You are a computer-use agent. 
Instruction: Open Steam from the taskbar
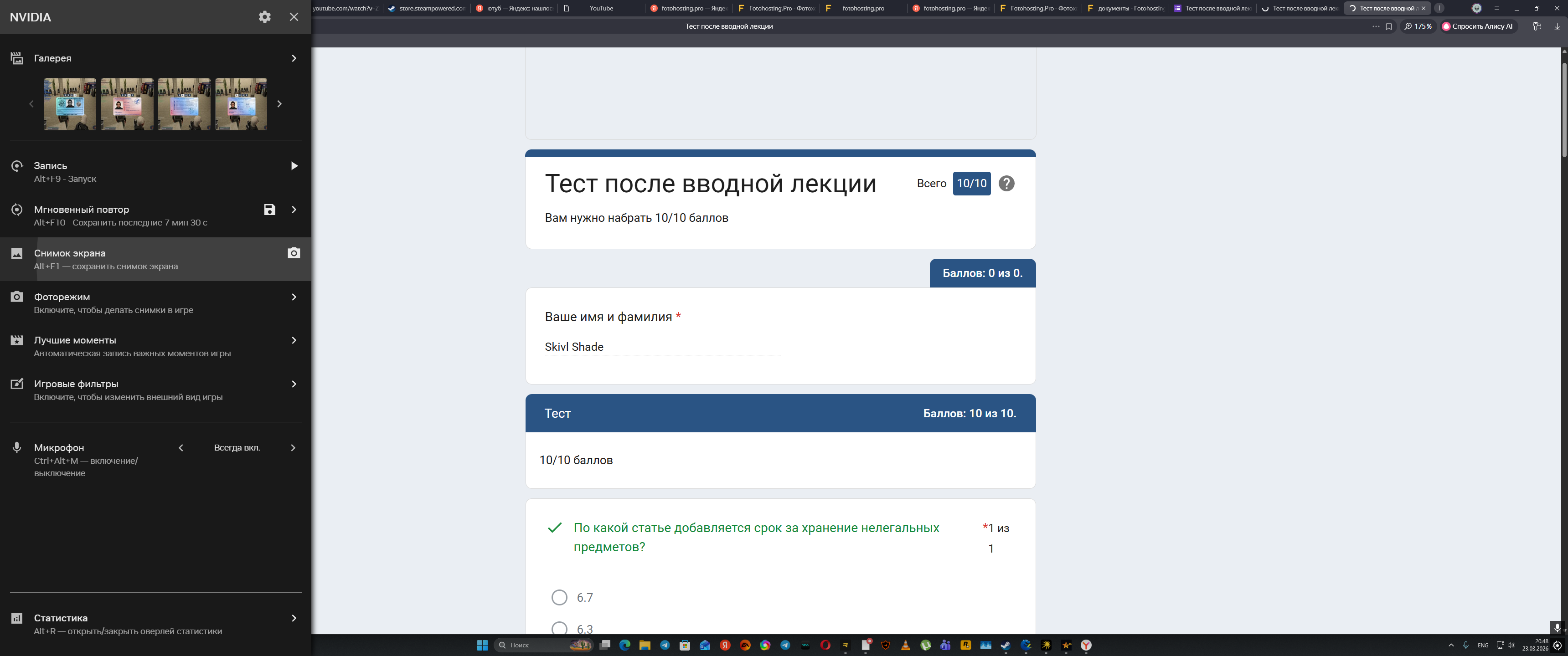pos(1006,645)
